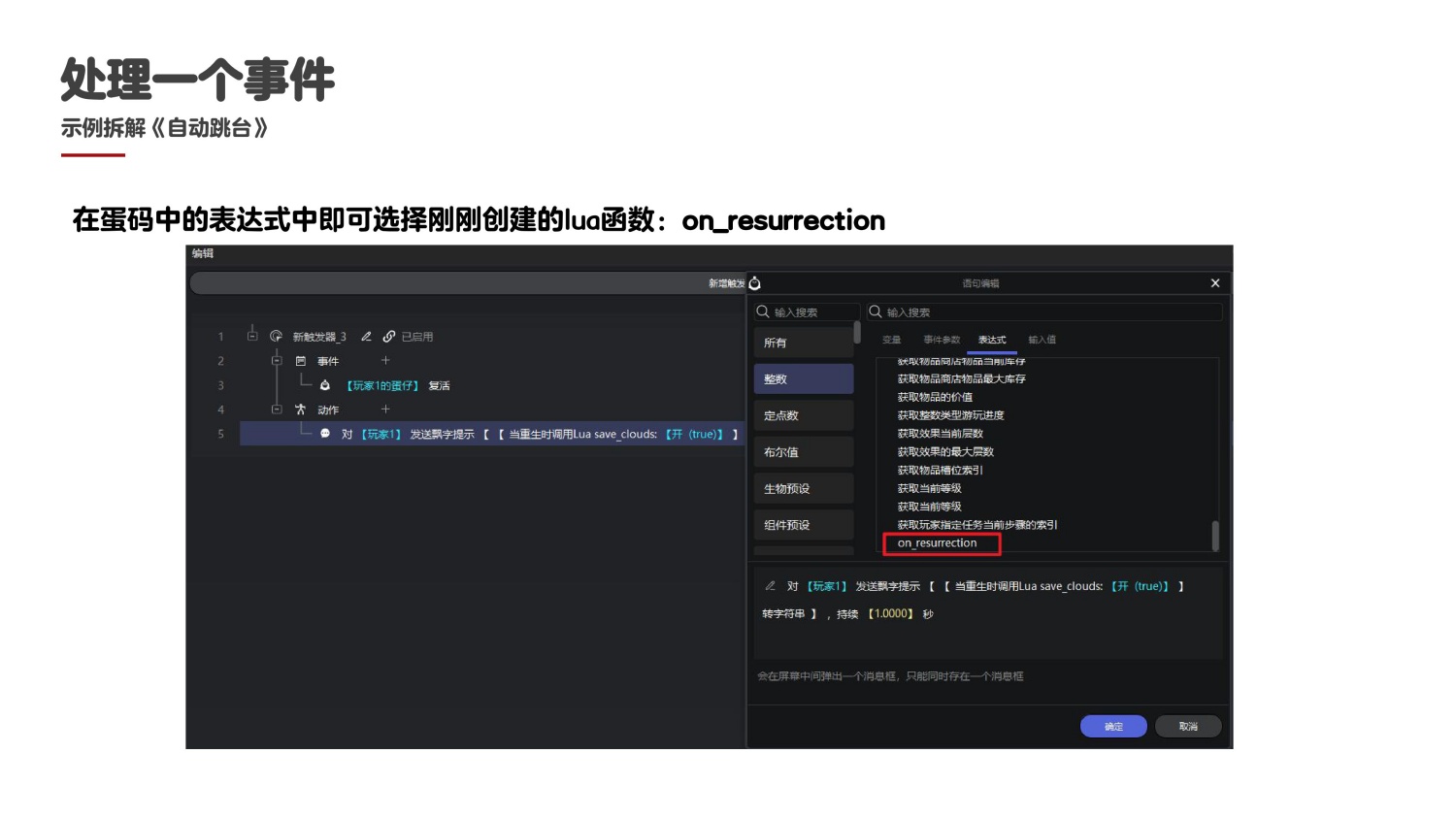This screenshot has width=1456, height=819.
Task: Click the pencil edit icon in statement preview
Action: pyautogui.click(x=770, y=586)
